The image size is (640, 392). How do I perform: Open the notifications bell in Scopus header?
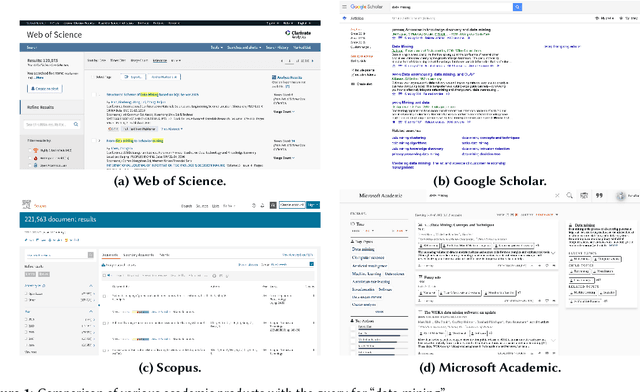[x=262, y=205]
